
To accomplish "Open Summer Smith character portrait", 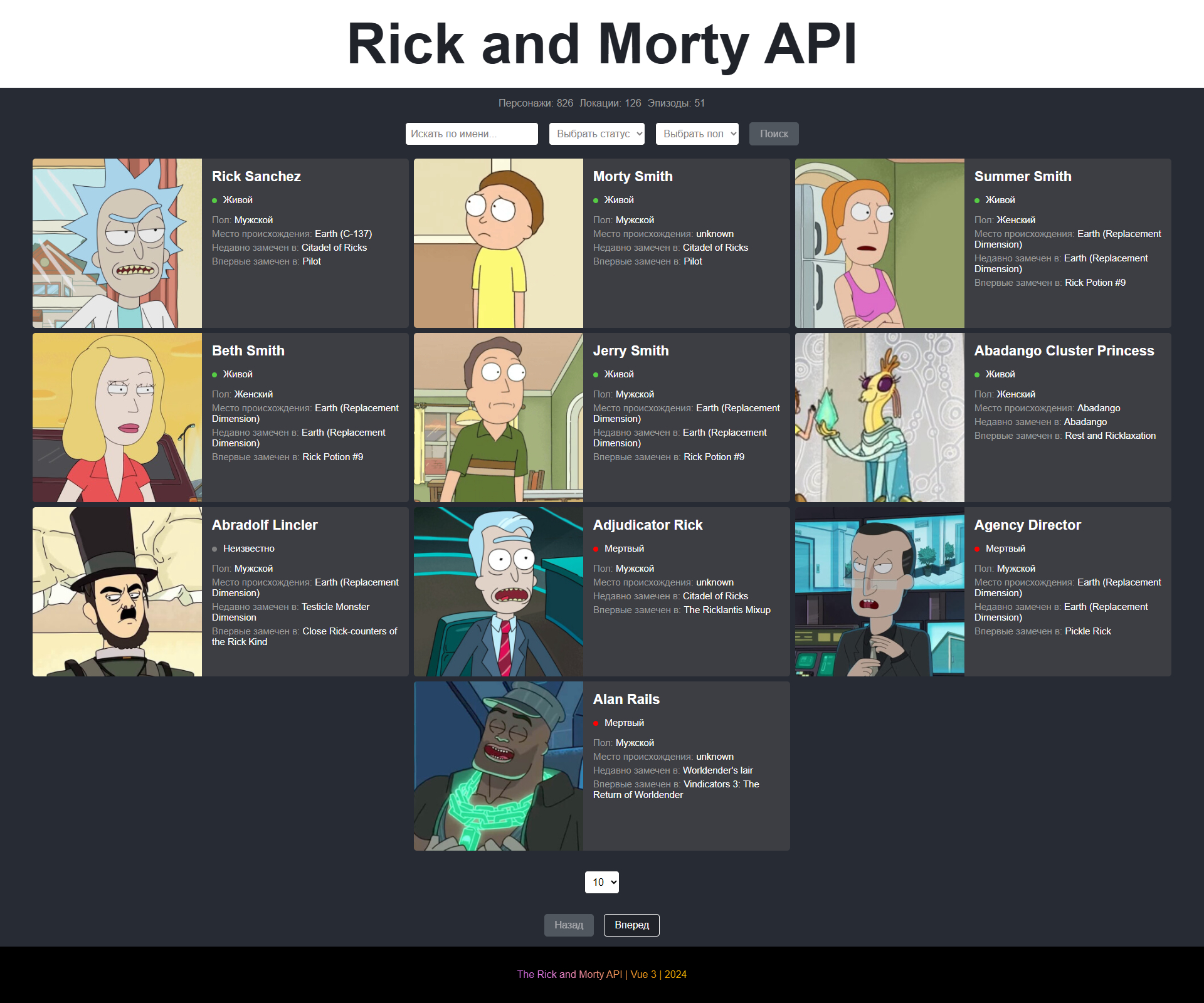I will point(880,243).
